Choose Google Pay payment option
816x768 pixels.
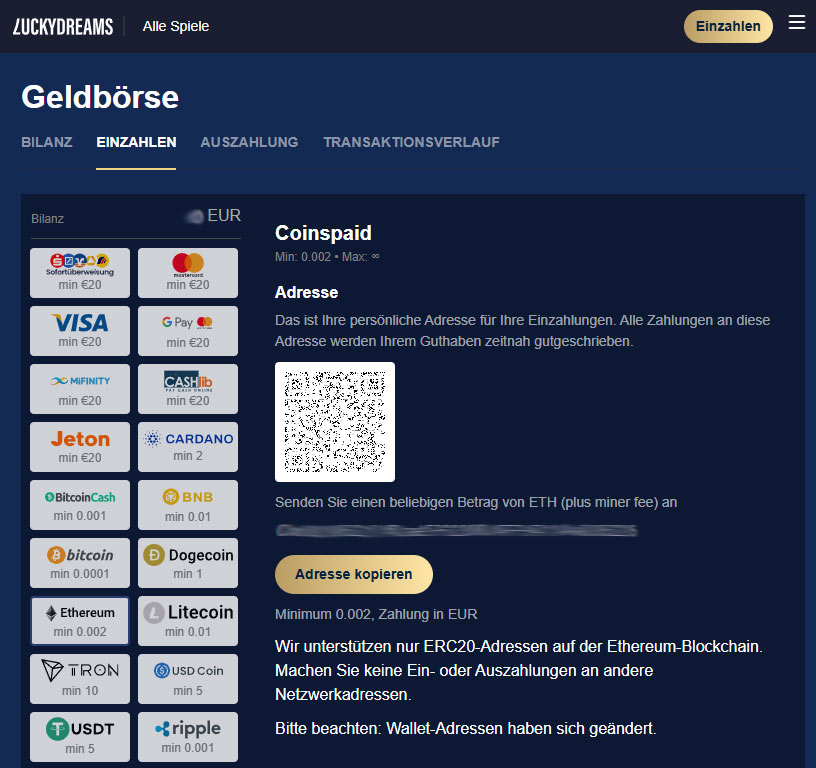point(188,331)
